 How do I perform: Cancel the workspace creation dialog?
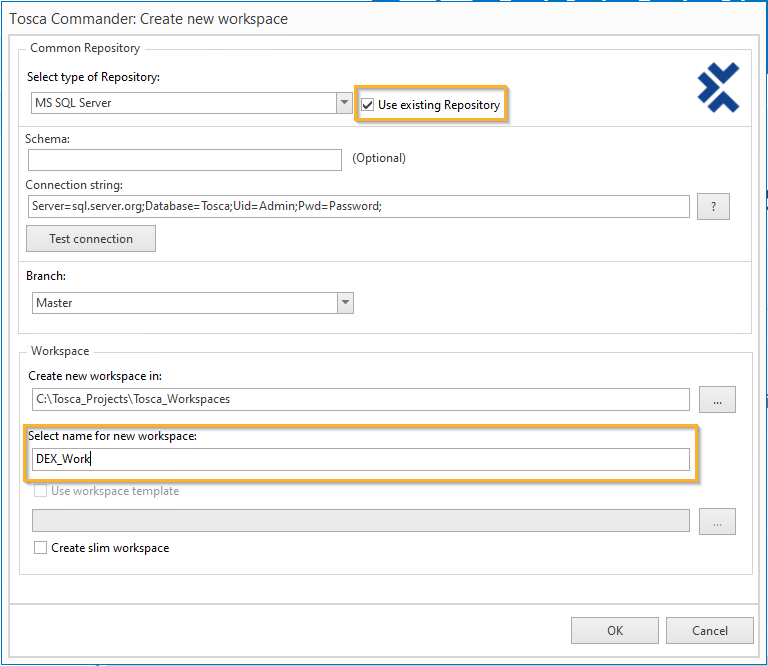click(710, 630)
